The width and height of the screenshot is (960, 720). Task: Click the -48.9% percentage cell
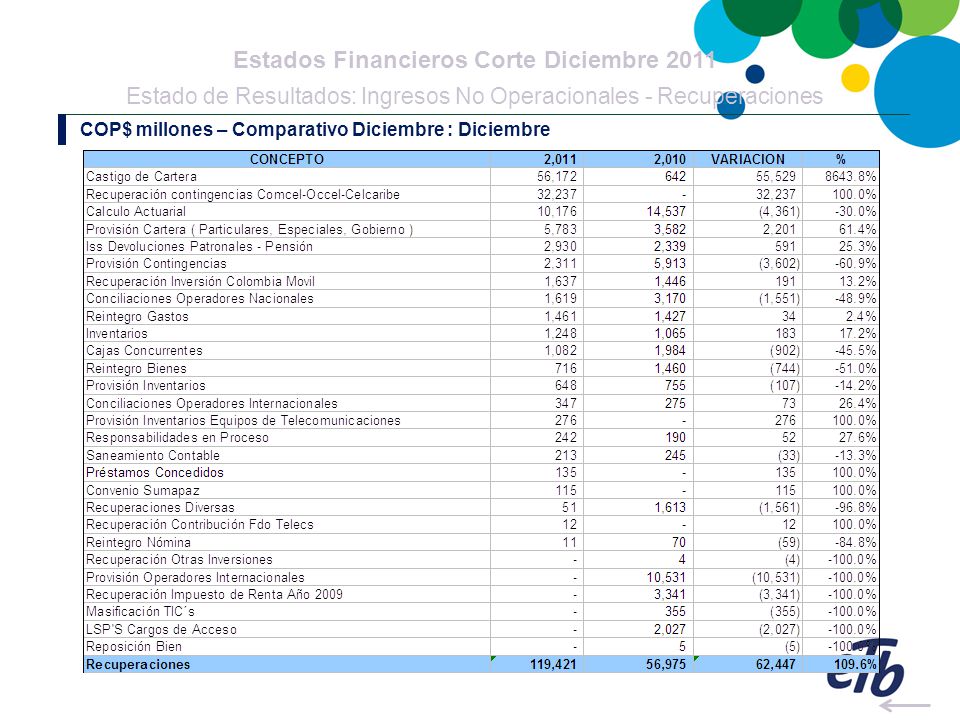pos(855,299)
